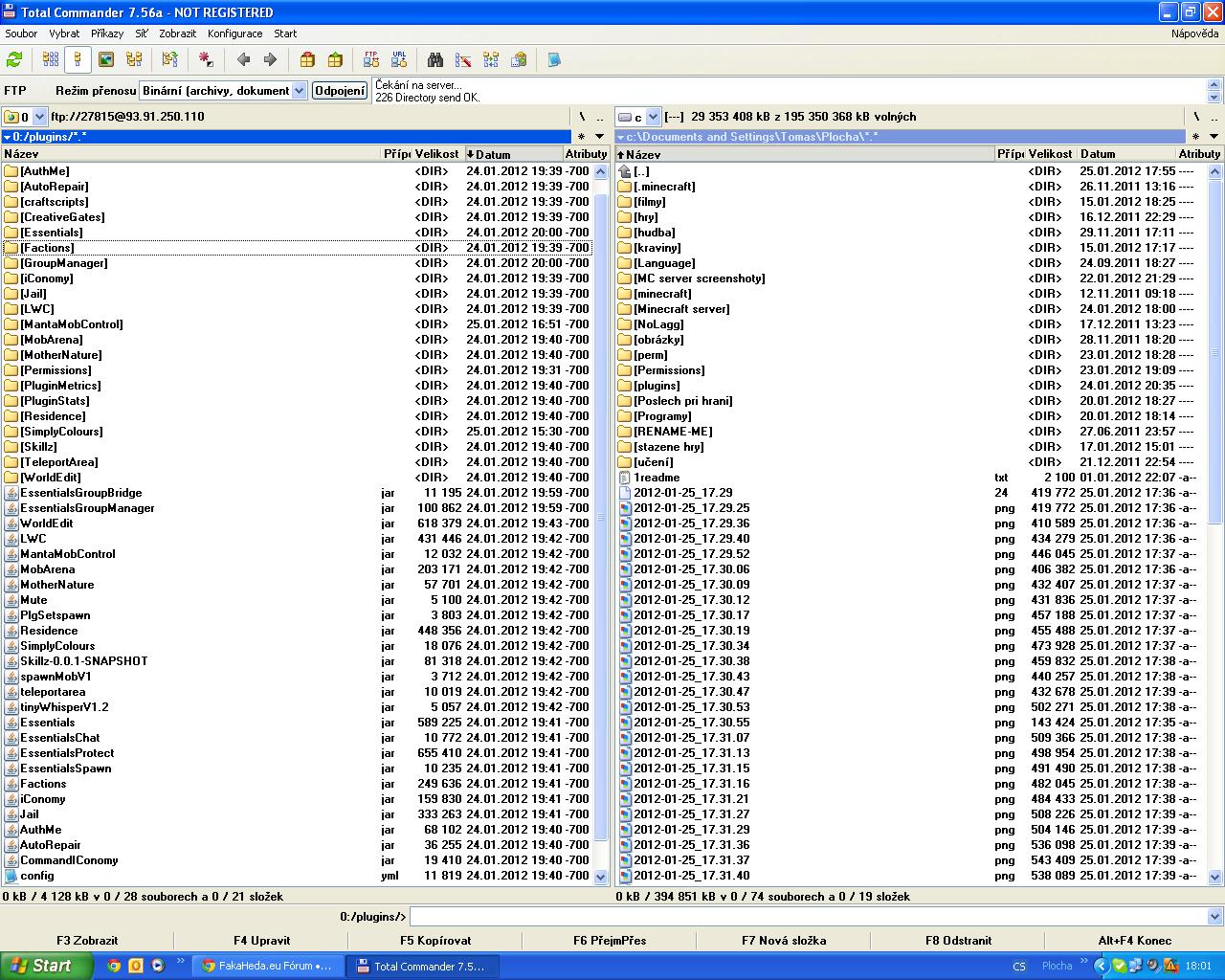Click the F6 PřejmPřes button
This screenshot has width=1225, height=980.
tap(610, 941)
